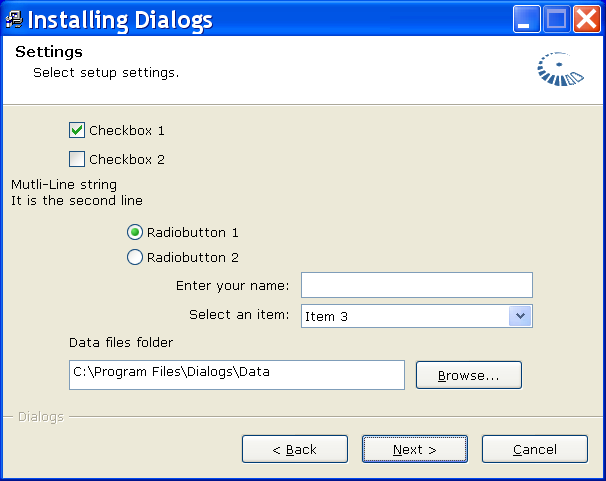The height and width of the screenshot is (481, 606).
Task: Click the blue disc logo in header
Action: (x=560, y=69)
